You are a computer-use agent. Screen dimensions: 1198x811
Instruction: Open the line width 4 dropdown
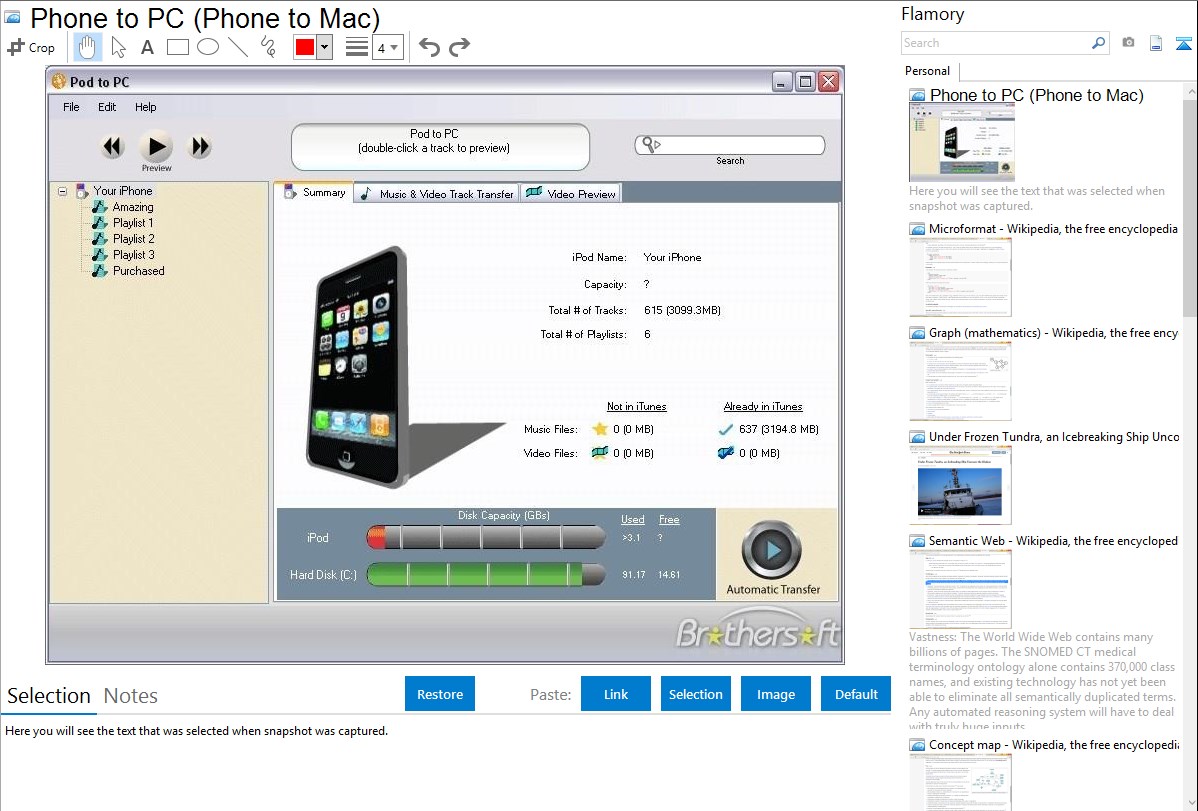coord(387,47)
